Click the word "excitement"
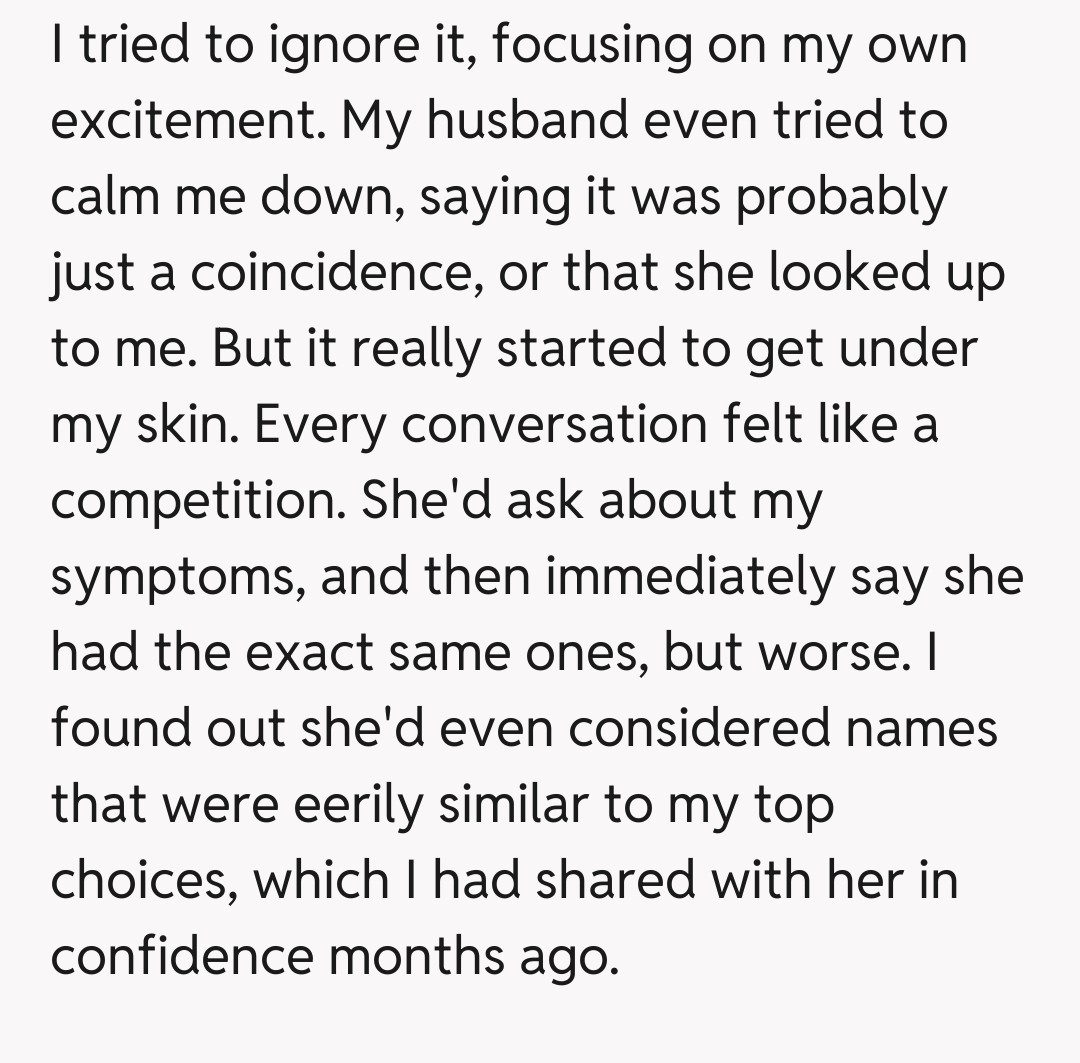This screenshot has height=1063, width=1080. point(186,122)
